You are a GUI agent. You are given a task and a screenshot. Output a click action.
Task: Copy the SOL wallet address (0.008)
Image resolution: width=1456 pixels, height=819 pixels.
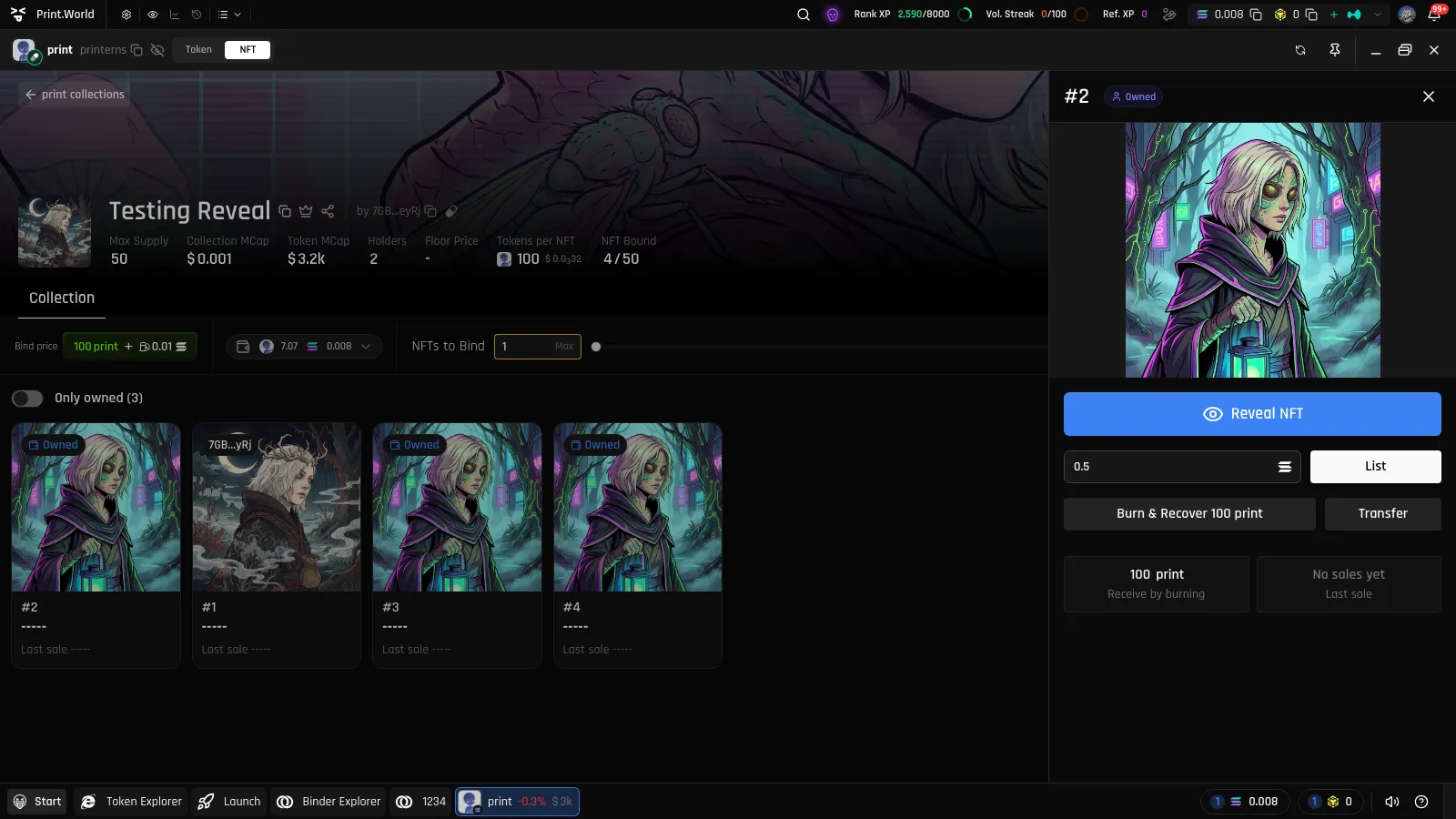pyautogui.click(x=1256, y=15)
